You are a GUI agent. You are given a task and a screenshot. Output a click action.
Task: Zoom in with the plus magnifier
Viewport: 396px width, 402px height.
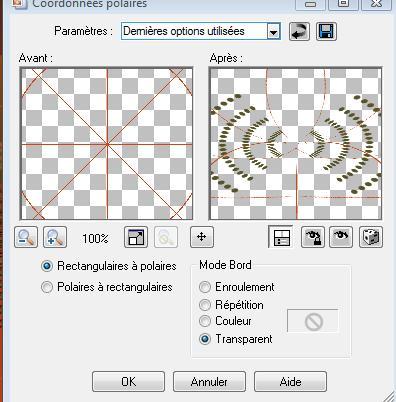click(x=55, y=237)
